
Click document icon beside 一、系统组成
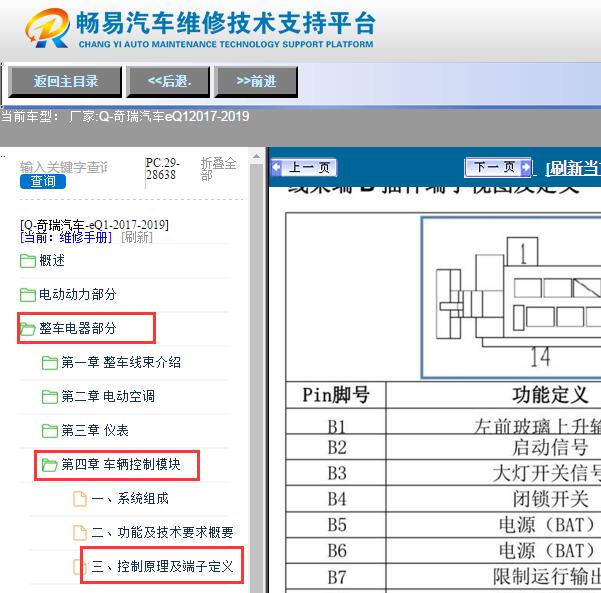coord(80,499)
